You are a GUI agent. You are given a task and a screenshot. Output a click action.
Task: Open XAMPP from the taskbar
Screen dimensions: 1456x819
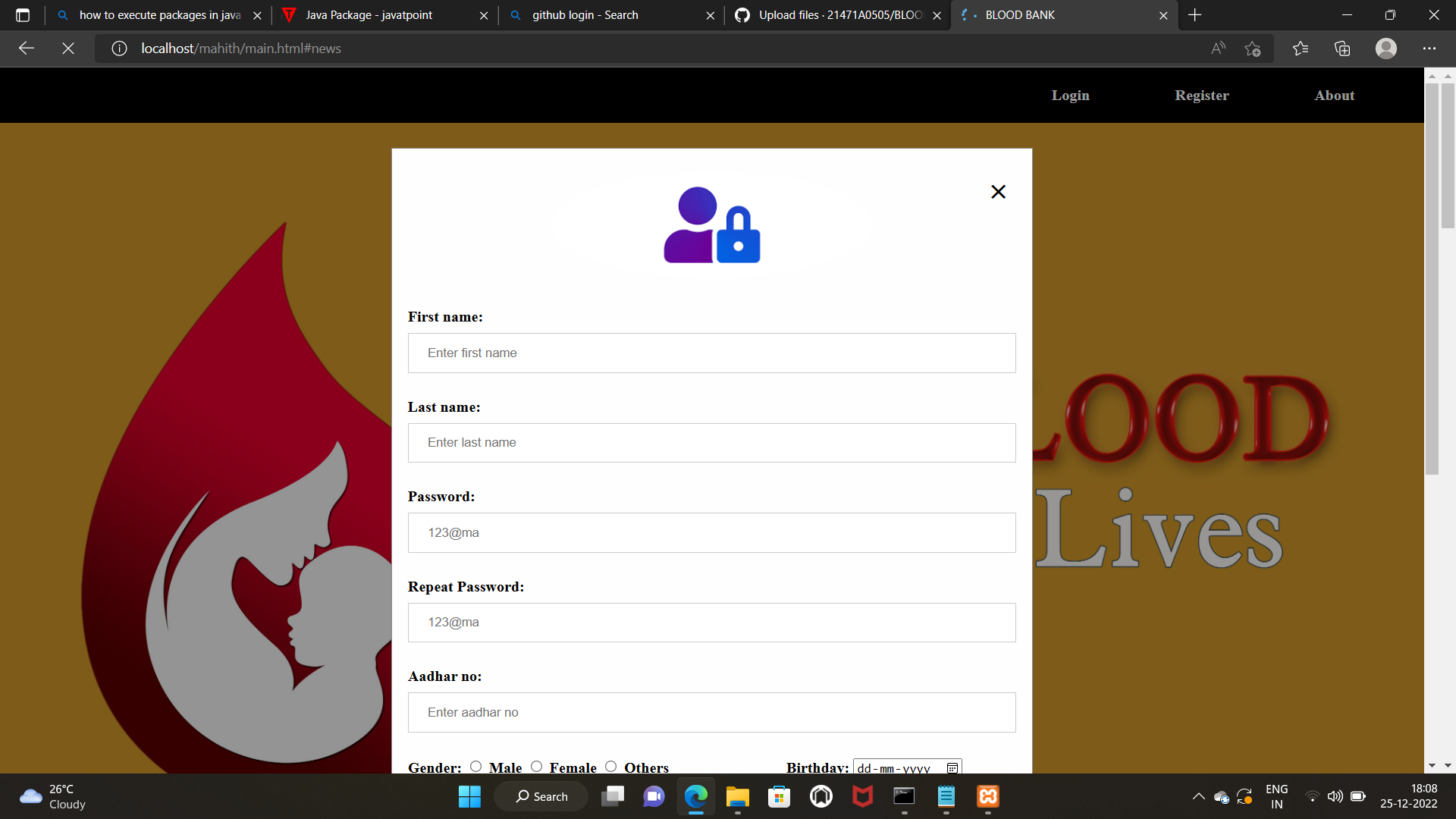pyautogui.click(x=987, y=796)
